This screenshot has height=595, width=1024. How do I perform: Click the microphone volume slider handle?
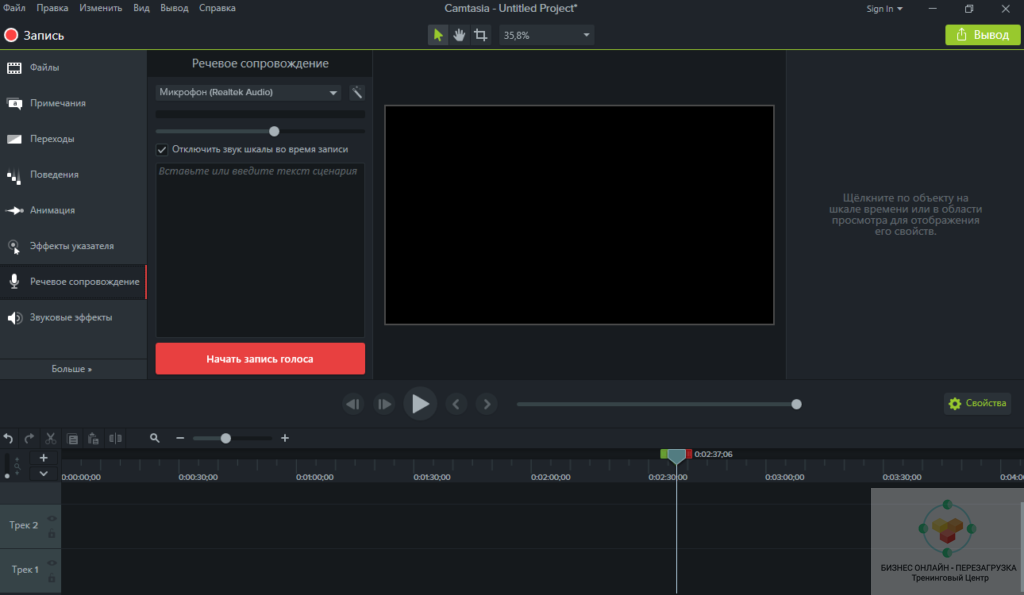pyautogui.click(x=274, y=131)
